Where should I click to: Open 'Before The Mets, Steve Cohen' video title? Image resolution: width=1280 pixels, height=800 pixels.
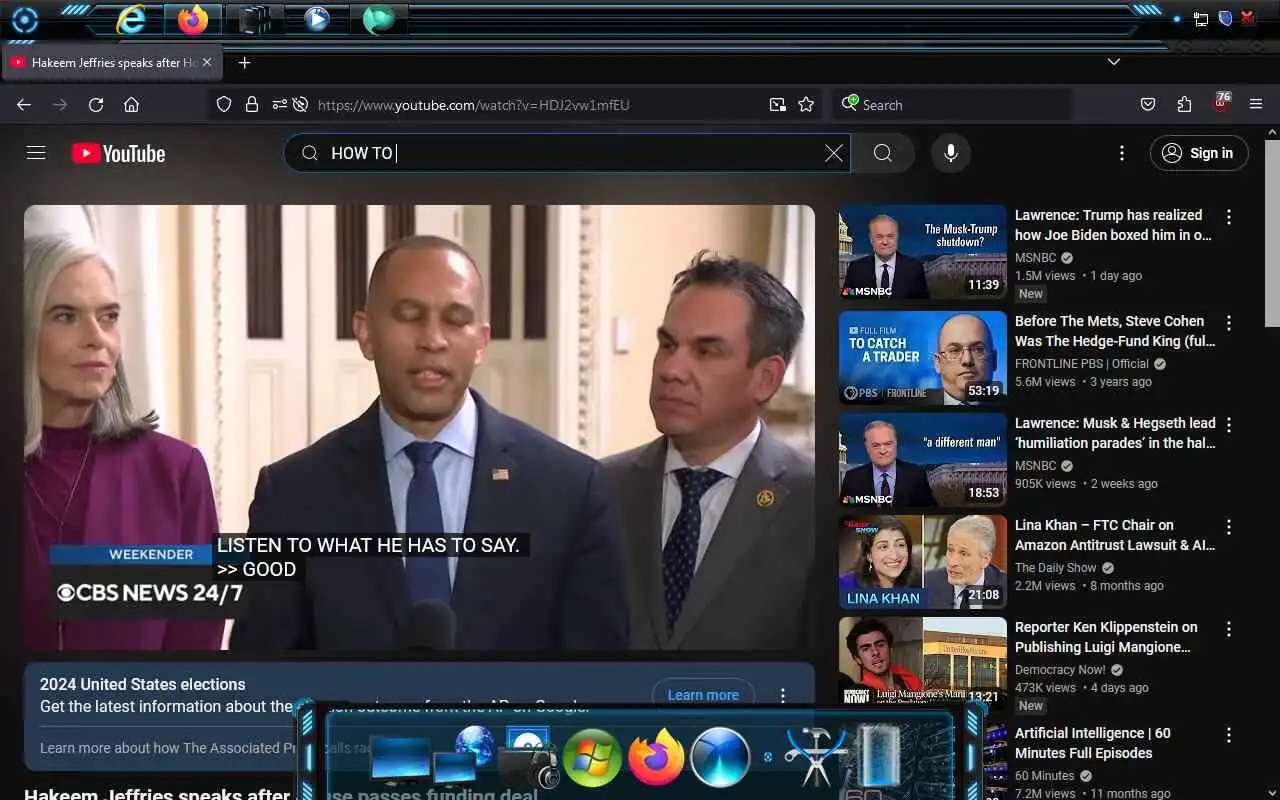1115,331
